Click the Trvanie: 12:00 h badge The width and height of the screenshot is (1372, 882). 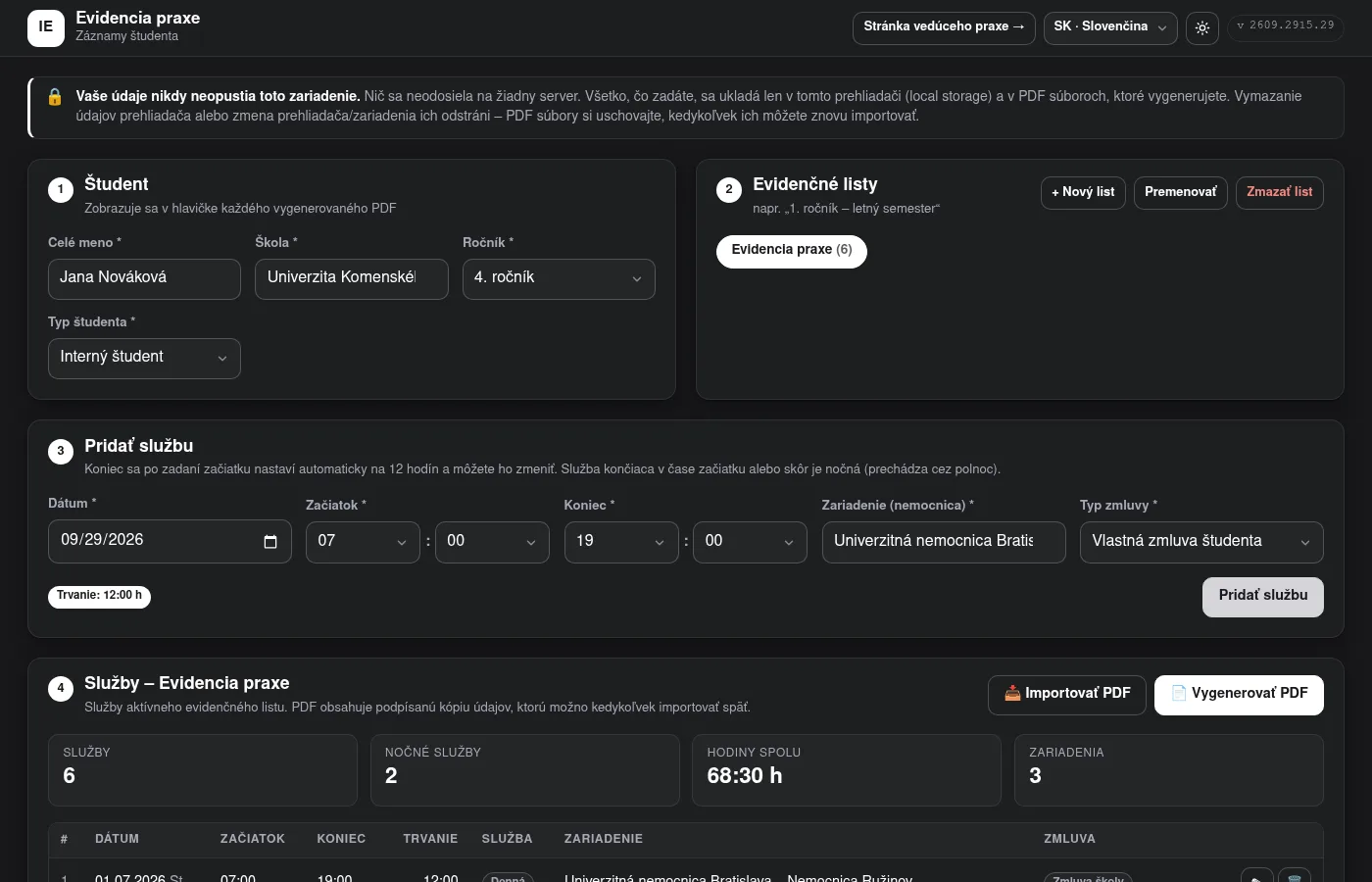99,596
